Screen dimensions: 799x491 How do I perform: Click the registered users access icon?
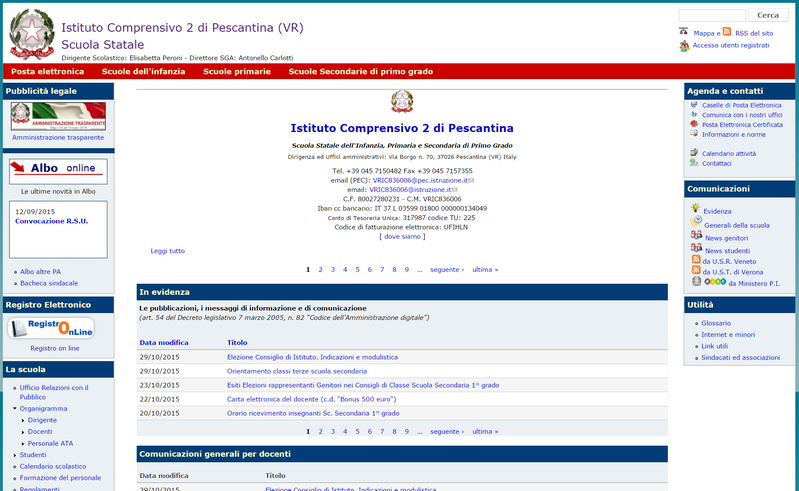point(684,46)
